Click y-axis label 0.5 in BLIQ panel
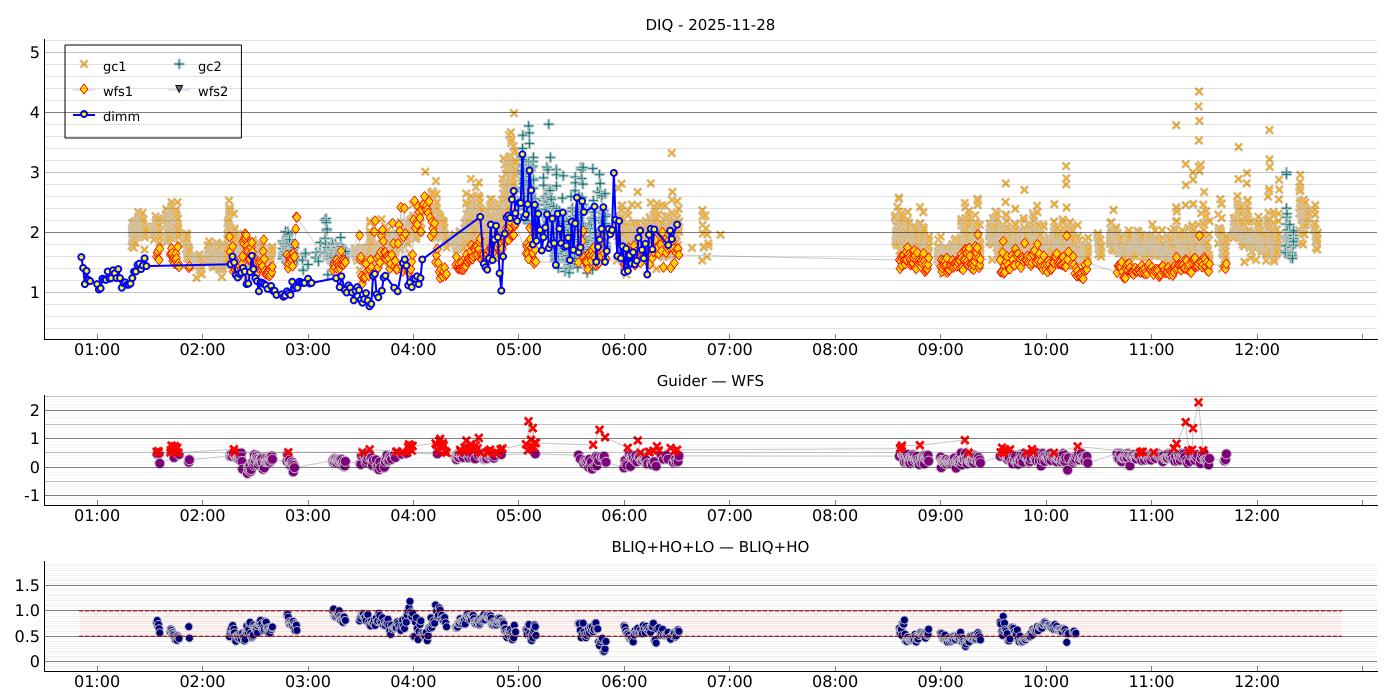The width and height of the screenshot is (1400, 700). point(27,636)
